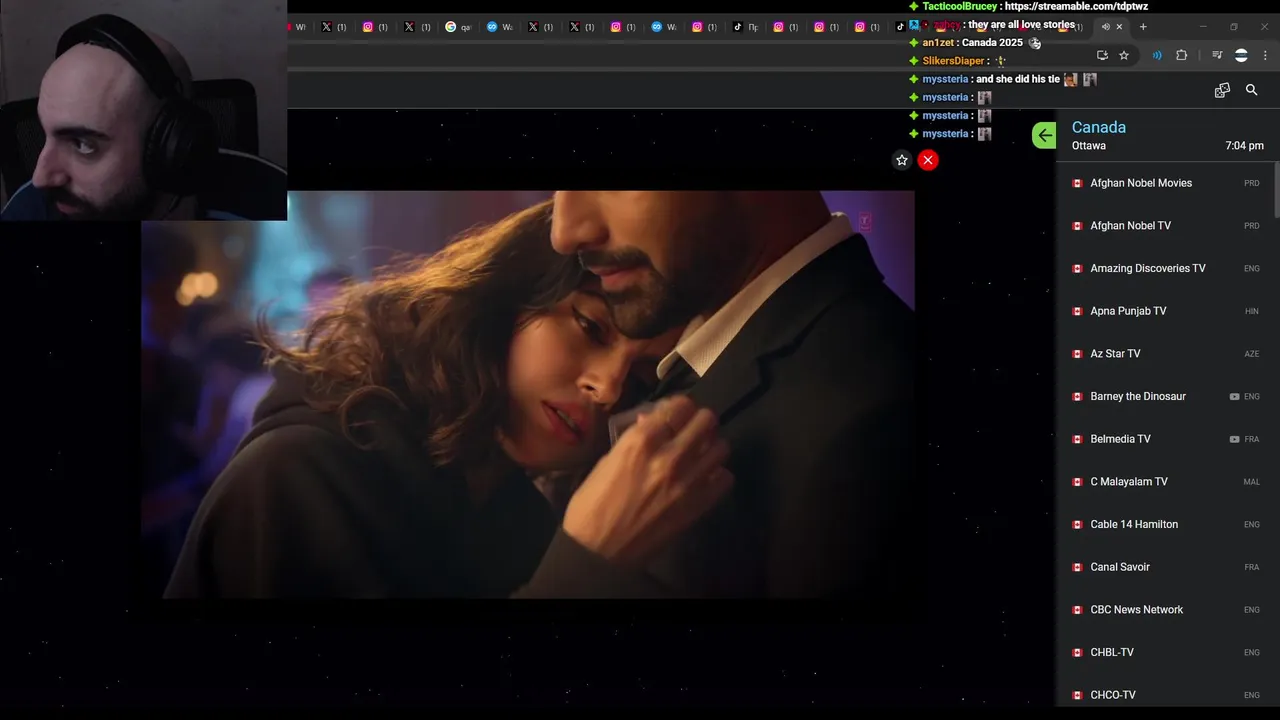Image resolution: width=1280 pixels, height=720 pixels.
Task: Select CBC News Network channel
Action: click(x=1165, y=610)
